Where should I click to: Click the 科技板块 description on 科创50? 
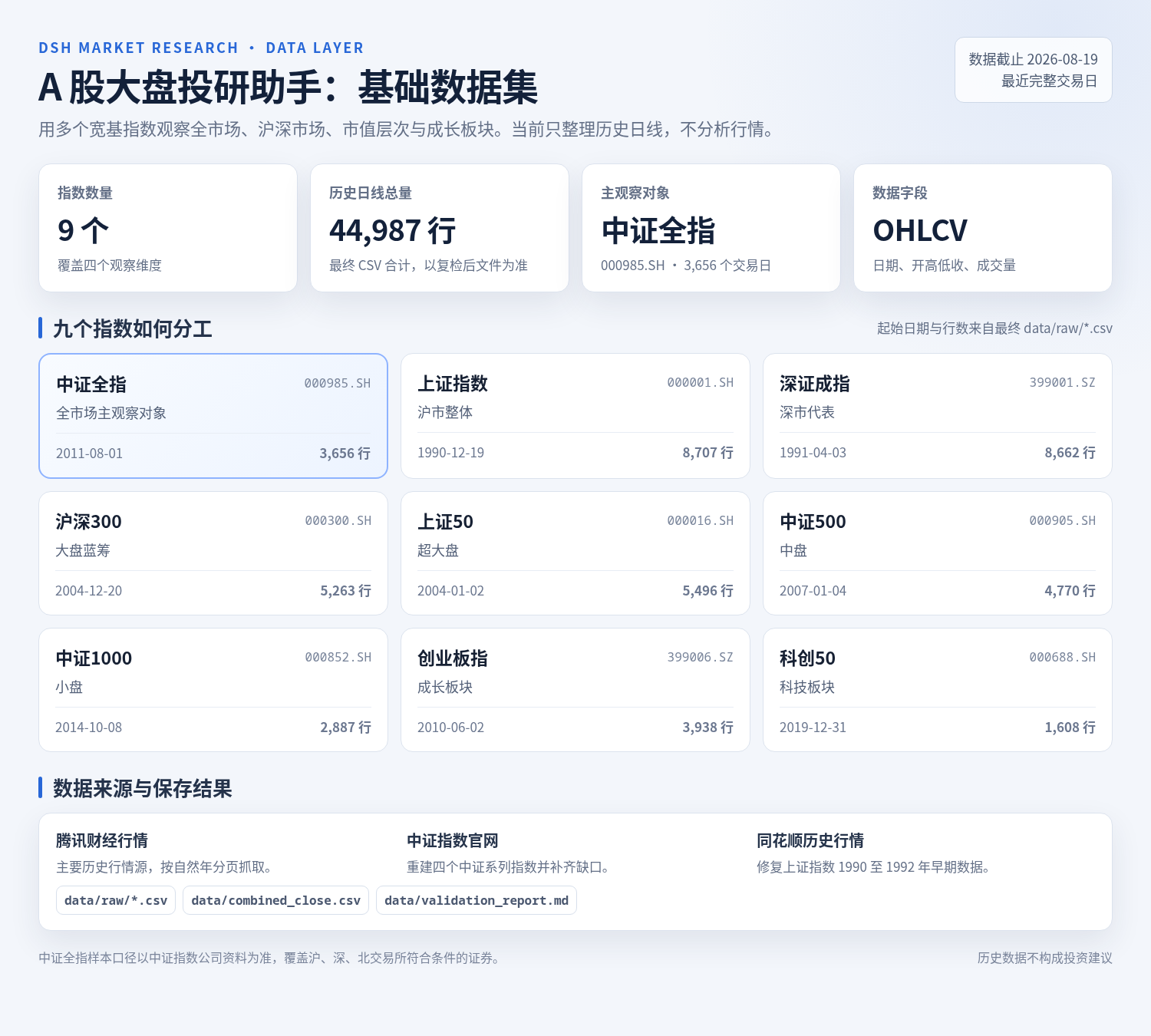click(x=807, y=687)
